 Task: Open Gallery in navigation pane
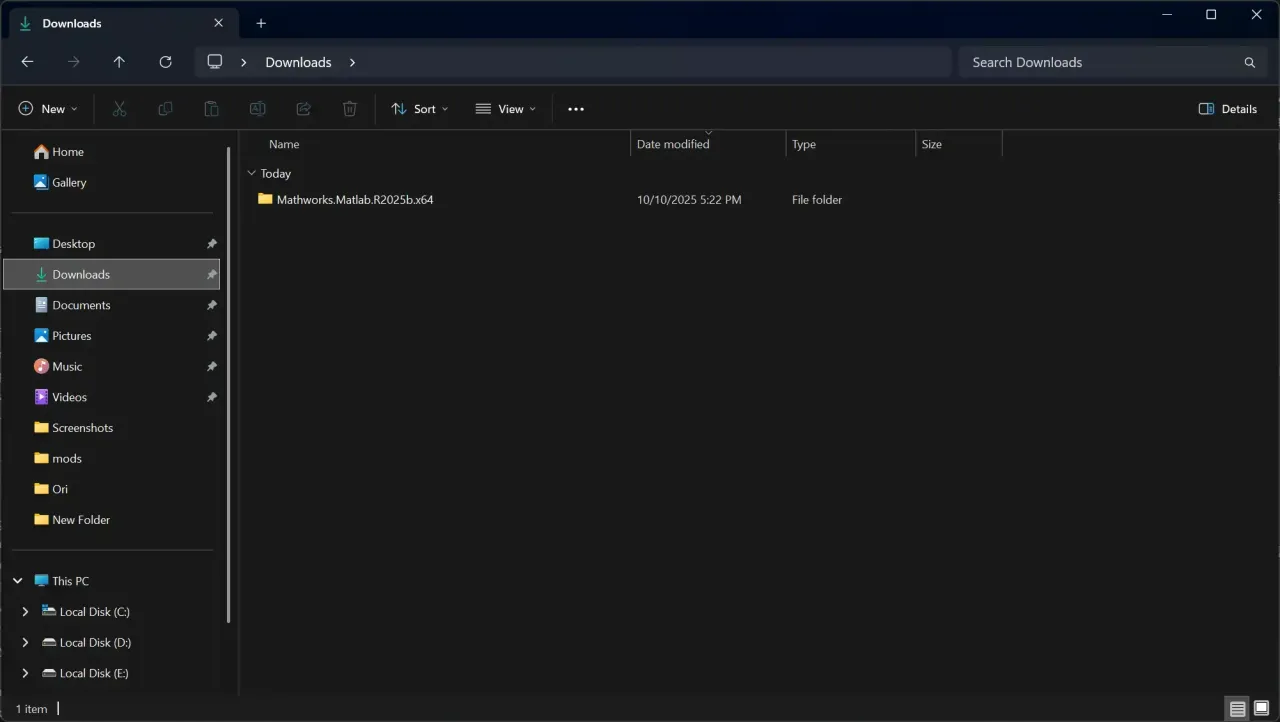pos(59,182)
